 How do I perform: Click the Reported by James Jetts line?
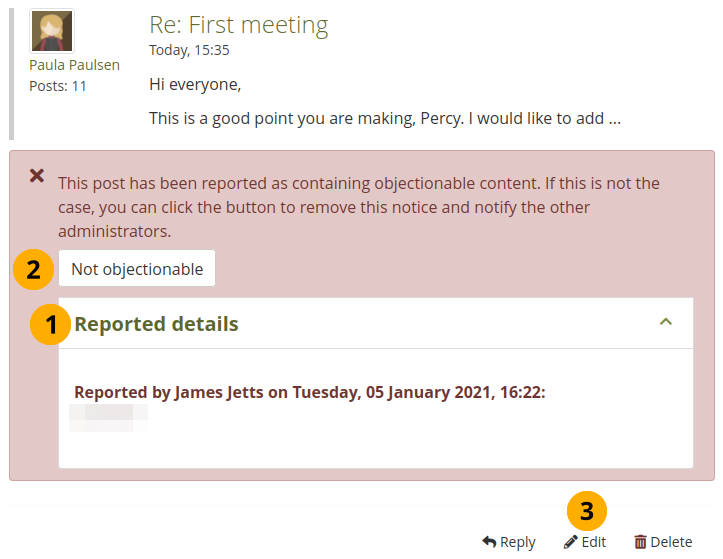click(x=310, y=393)
